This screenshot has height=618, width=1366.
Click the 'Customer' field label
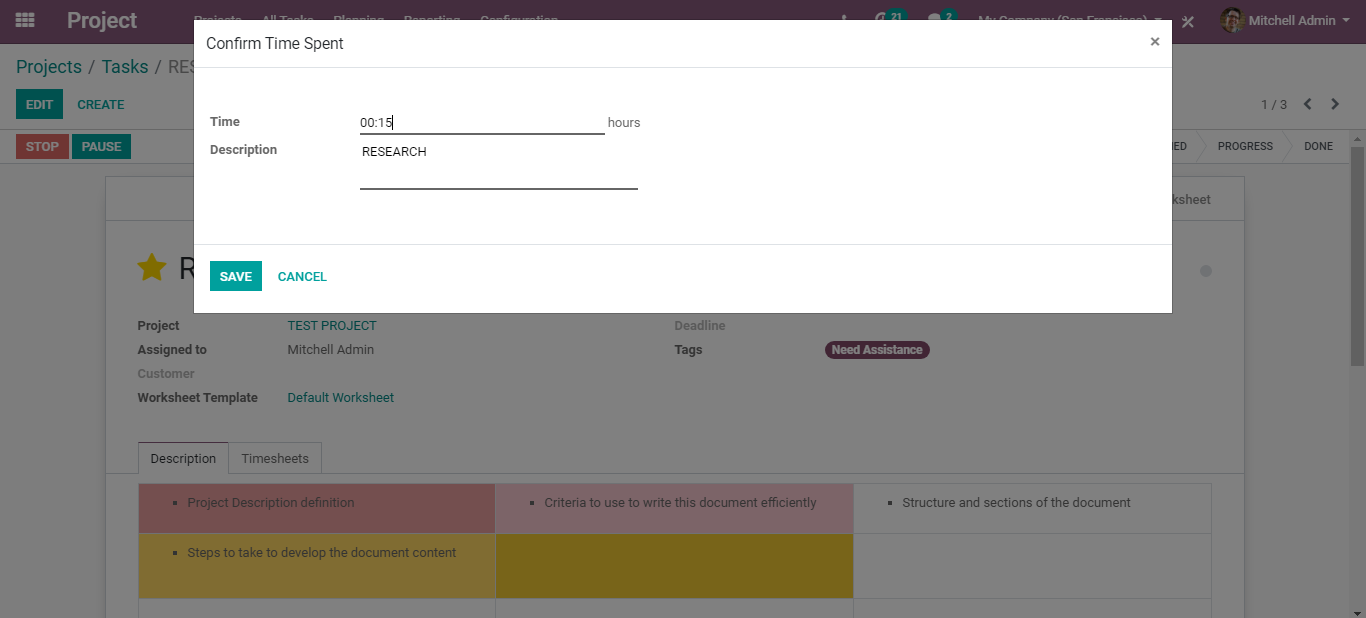pyautogui.click(x=166, y=374)
